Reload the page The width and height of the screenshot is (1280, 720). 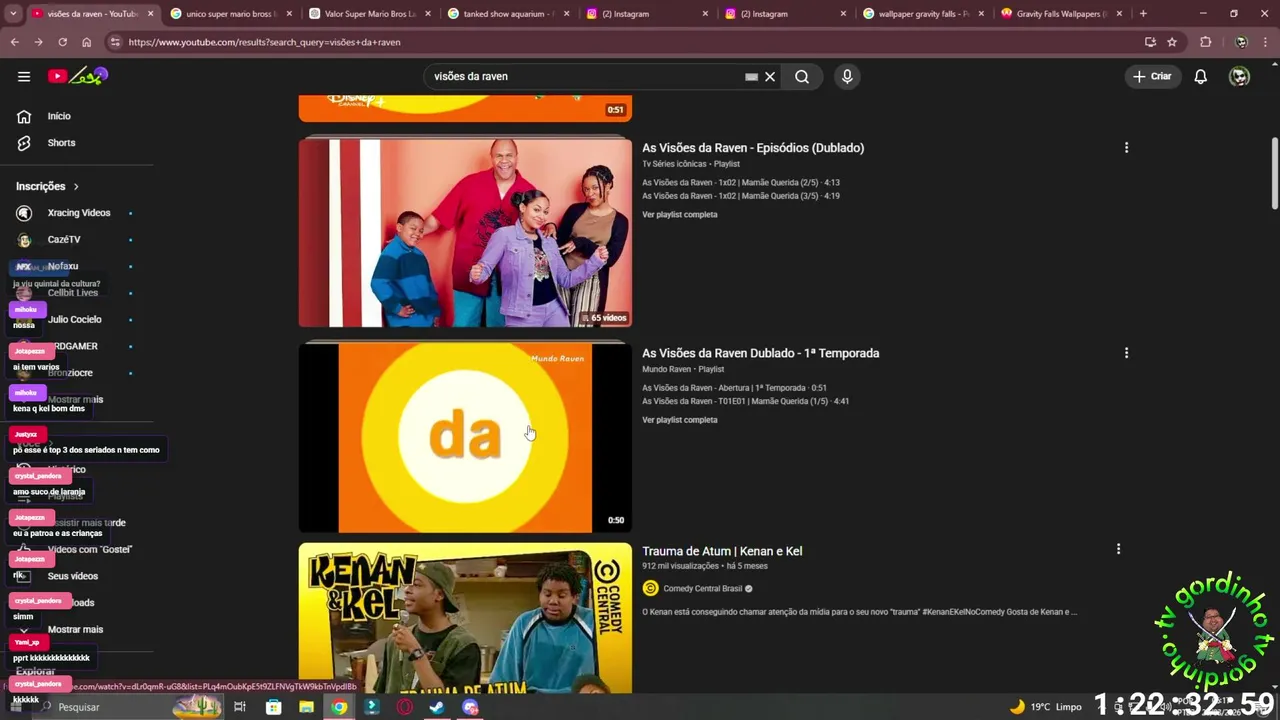tap(62, 42)
